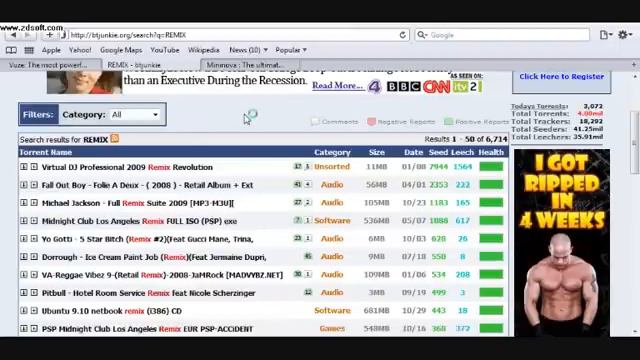Click the add bookmark plus button
This screenshot has width=640, height=360.
pos(49,35)
